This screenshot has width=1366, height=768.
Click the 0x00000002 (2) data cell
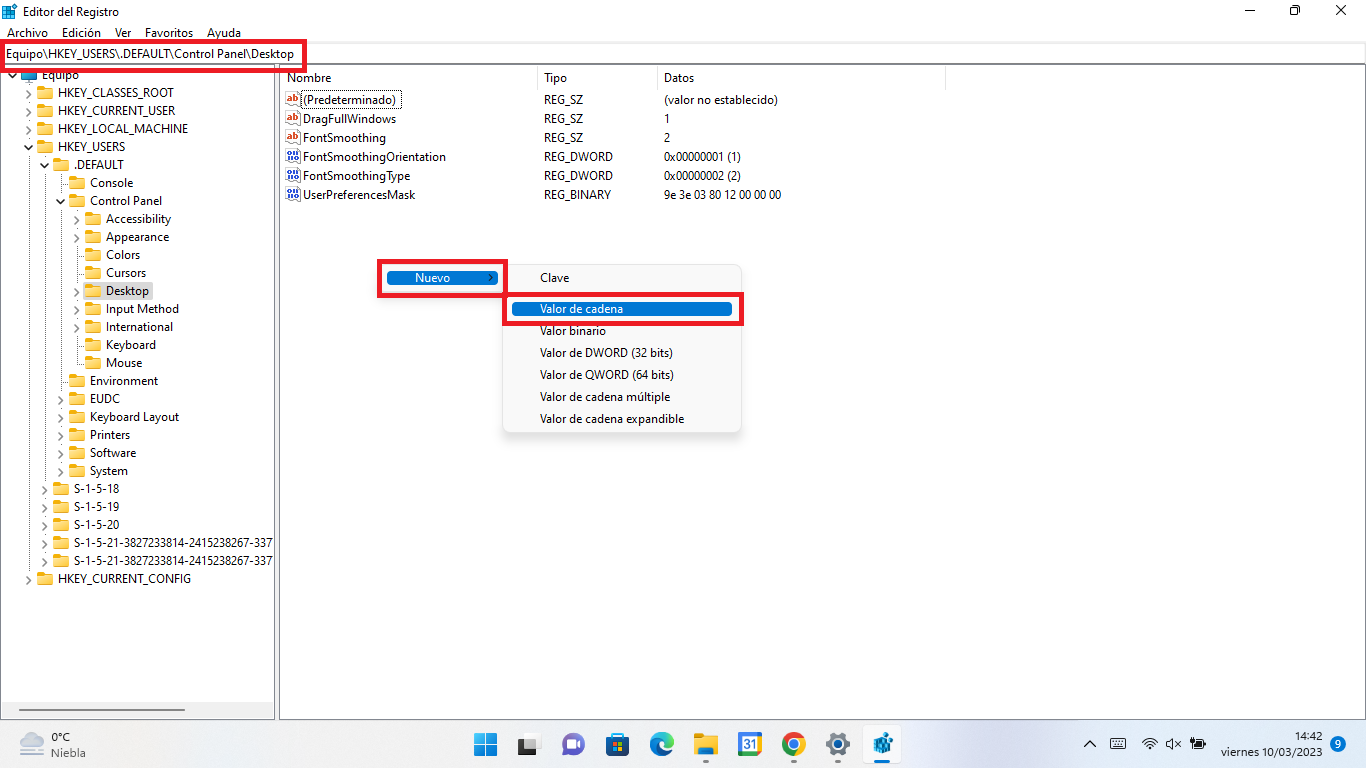pos(702,176)
